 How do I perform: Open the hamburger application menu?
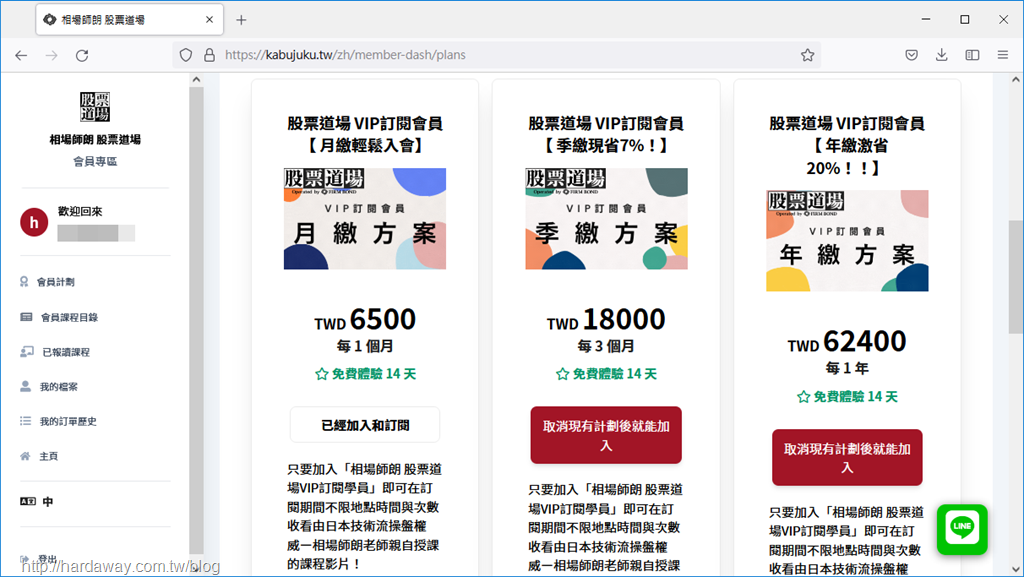1003,55
